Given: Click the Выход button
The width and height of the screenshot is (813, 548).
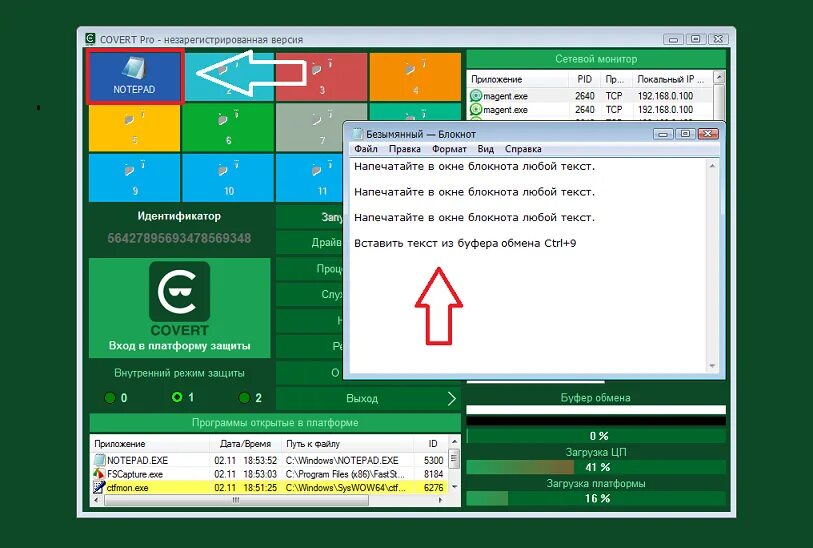Looking at the screenshot, I should click(368, 398).
